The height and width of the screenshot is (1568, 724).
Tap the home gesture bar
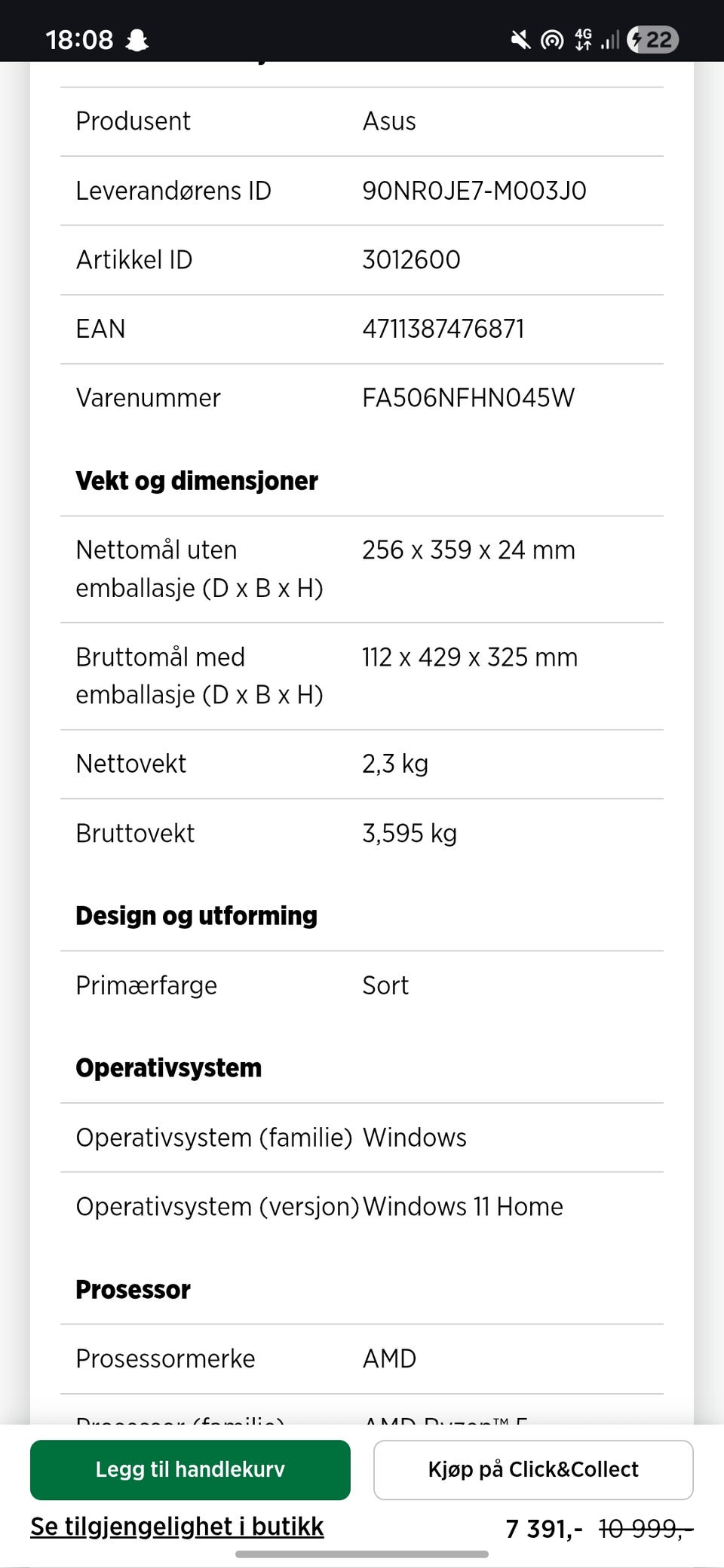(x=362, y=1554)
